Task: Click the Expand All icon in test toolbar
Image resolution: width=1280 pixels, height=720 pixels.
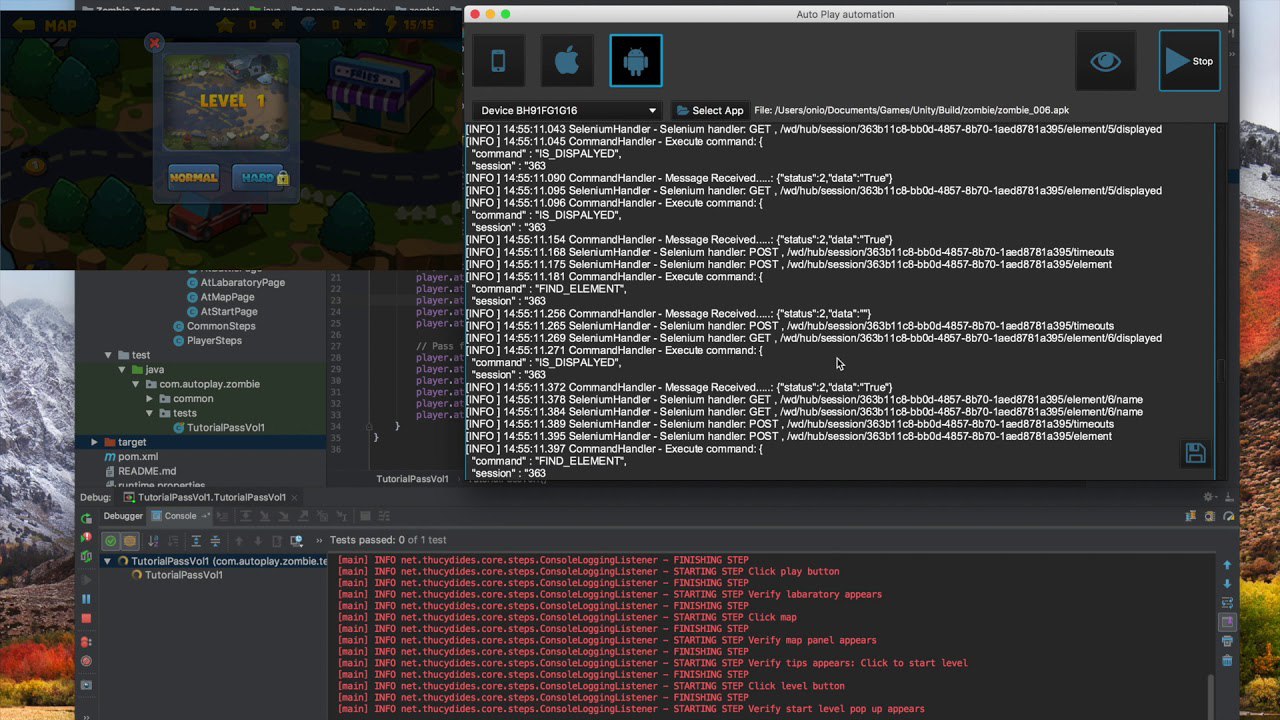Action: point(196,541)
